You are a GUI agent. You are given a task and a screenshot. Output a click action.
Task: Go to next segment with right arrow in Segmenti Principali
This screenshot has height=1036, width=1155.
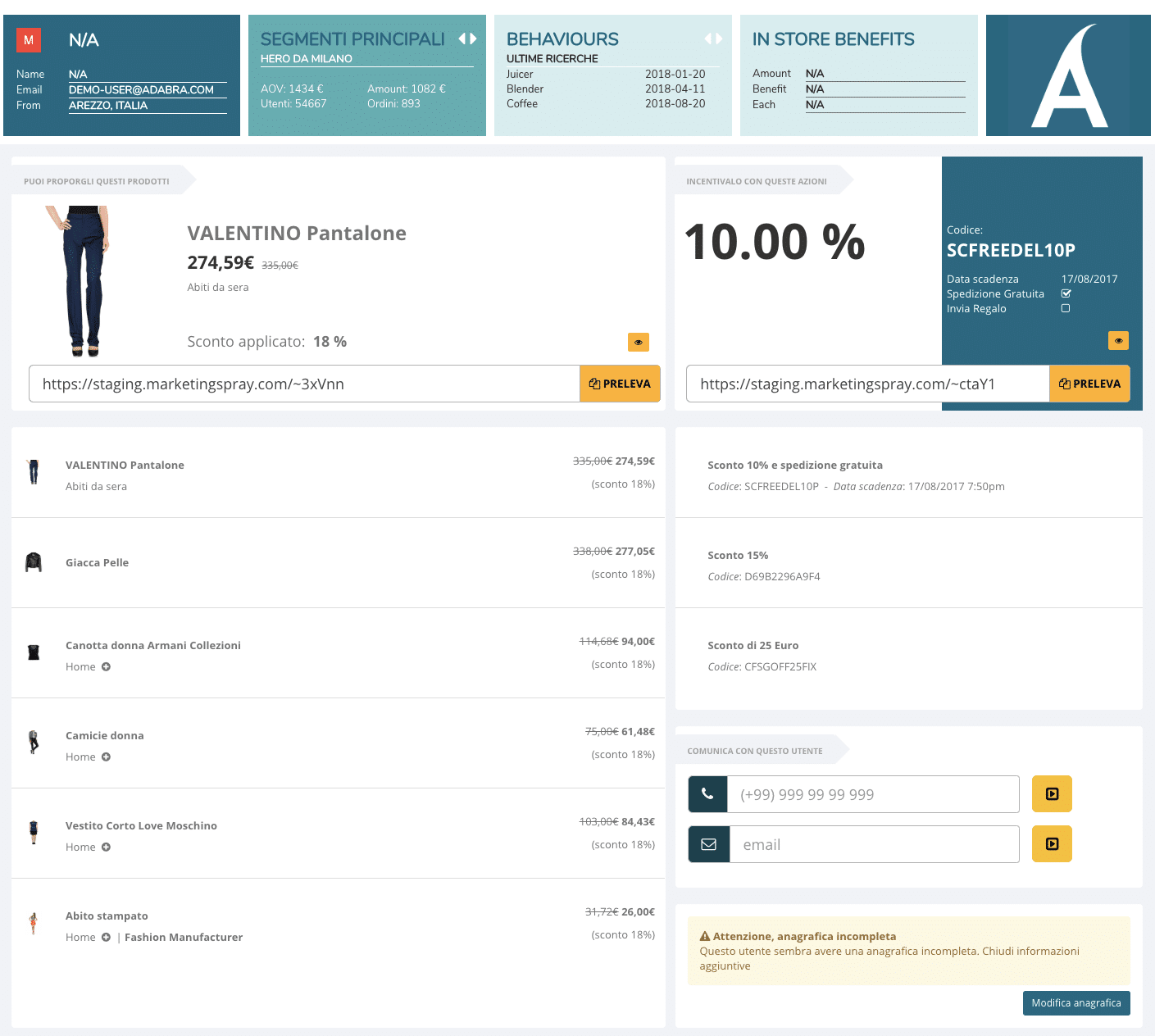click(473, 39)
